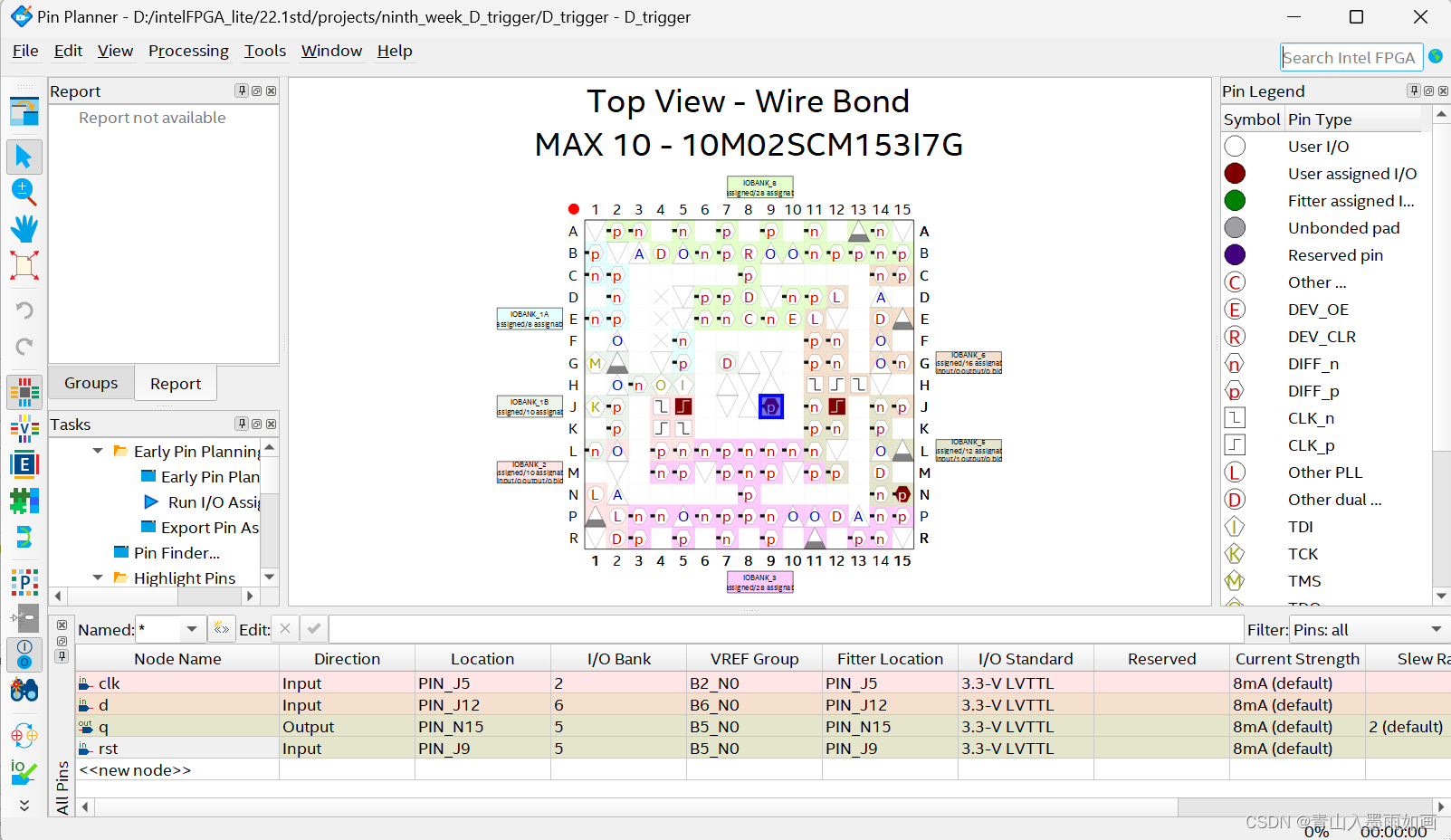Click the I/O Standard column header
This screenshot has height=840, width=1451.
point(1026,659)
